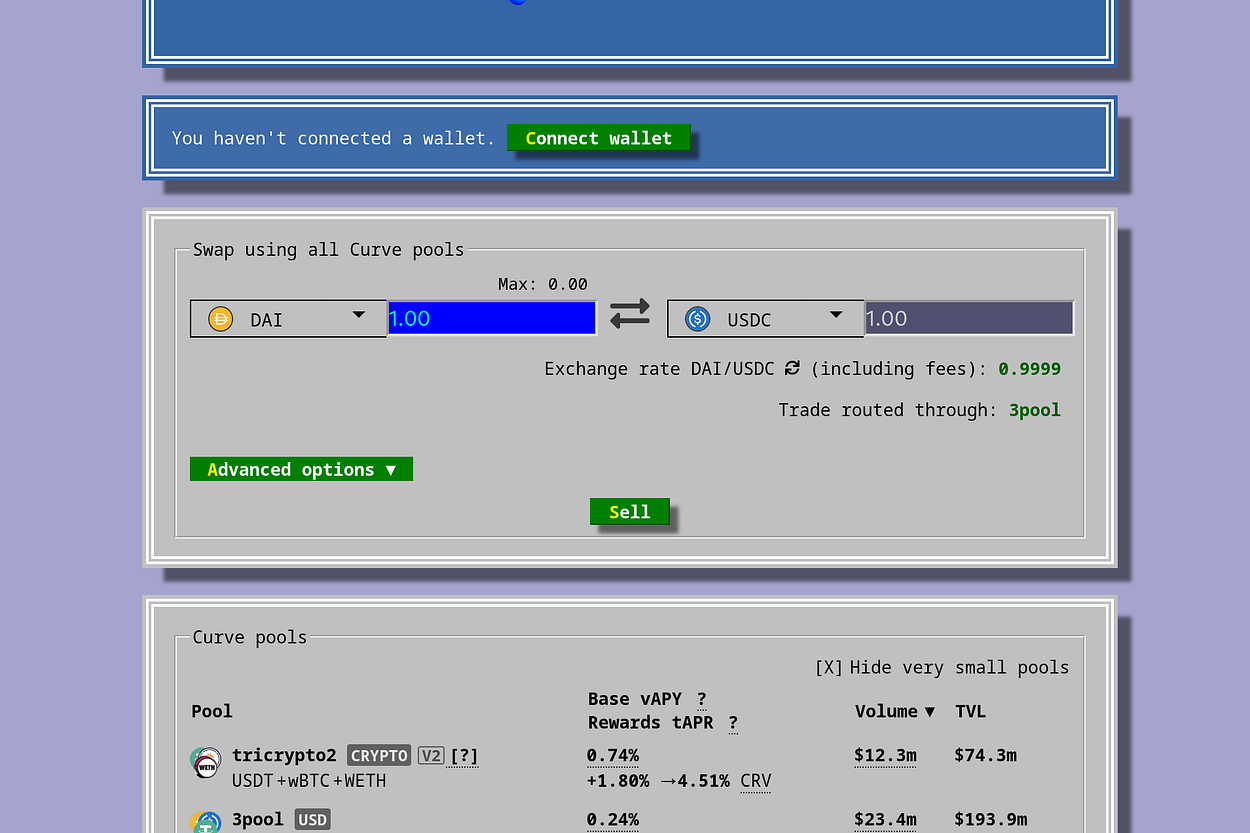Click the Connect wallet button

pyautogui.click(x=598, y=138)
